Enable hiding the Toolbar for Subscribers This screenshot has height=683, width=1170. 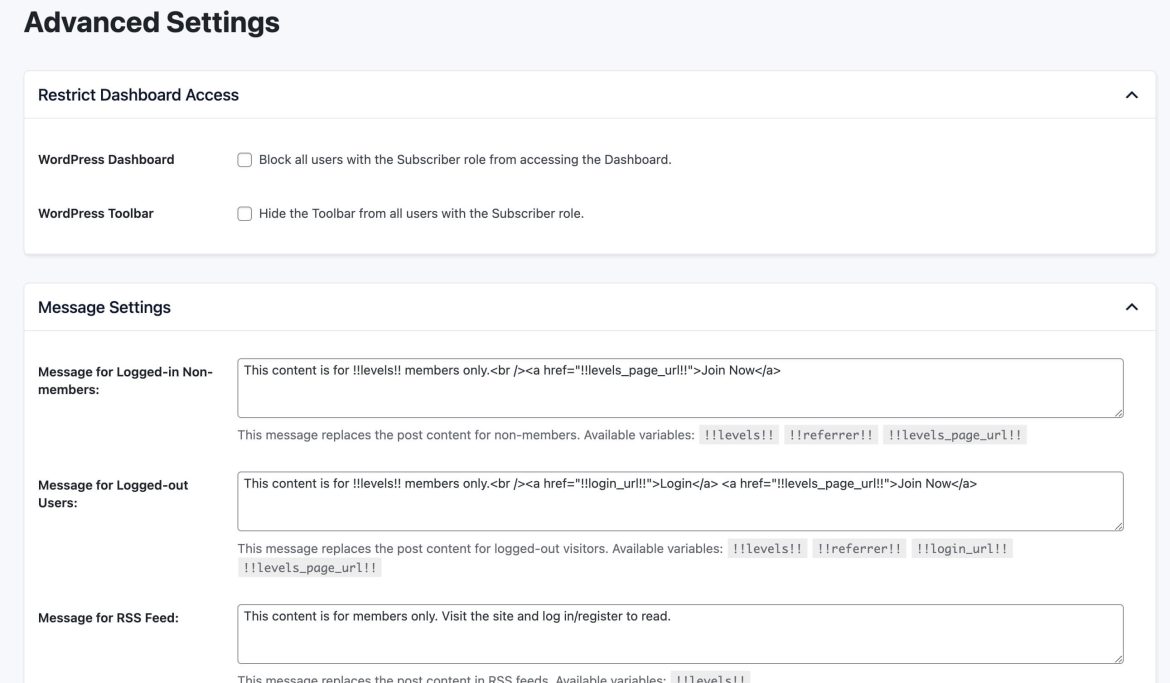click(243, 212)
